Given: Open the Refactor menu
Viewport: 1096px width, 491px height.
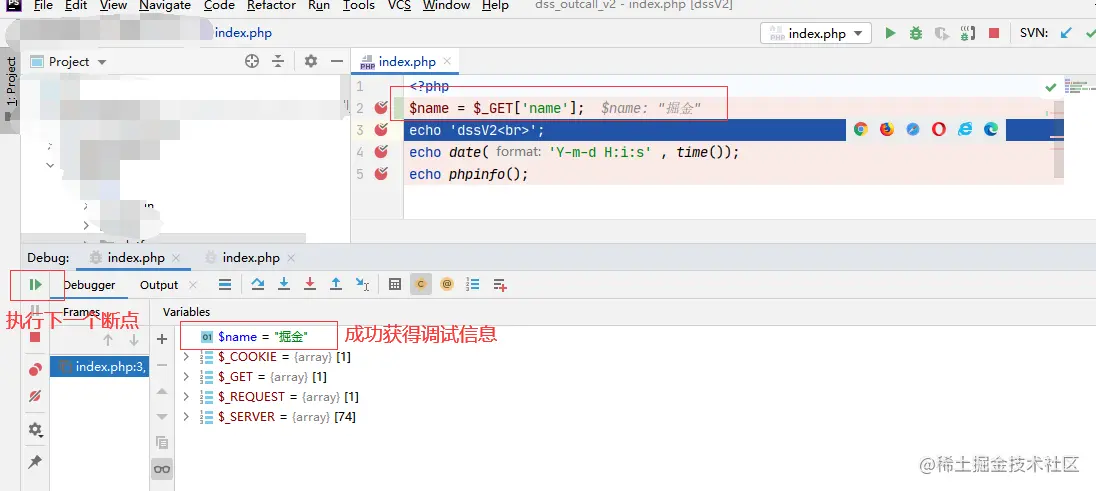Looking at the screenshot, I should 271,6.
